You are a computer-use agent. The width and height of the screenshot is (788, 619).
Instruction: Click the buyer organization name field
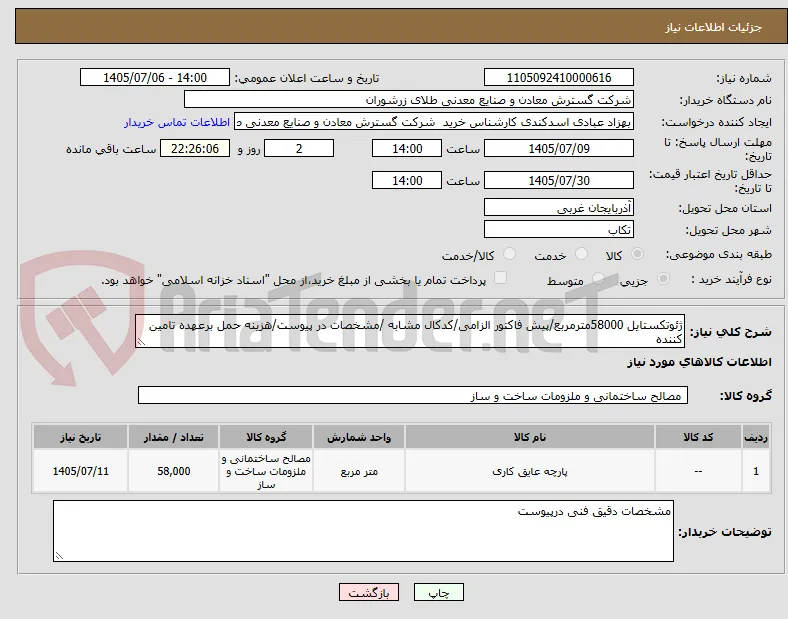click(x=409, y=99)
